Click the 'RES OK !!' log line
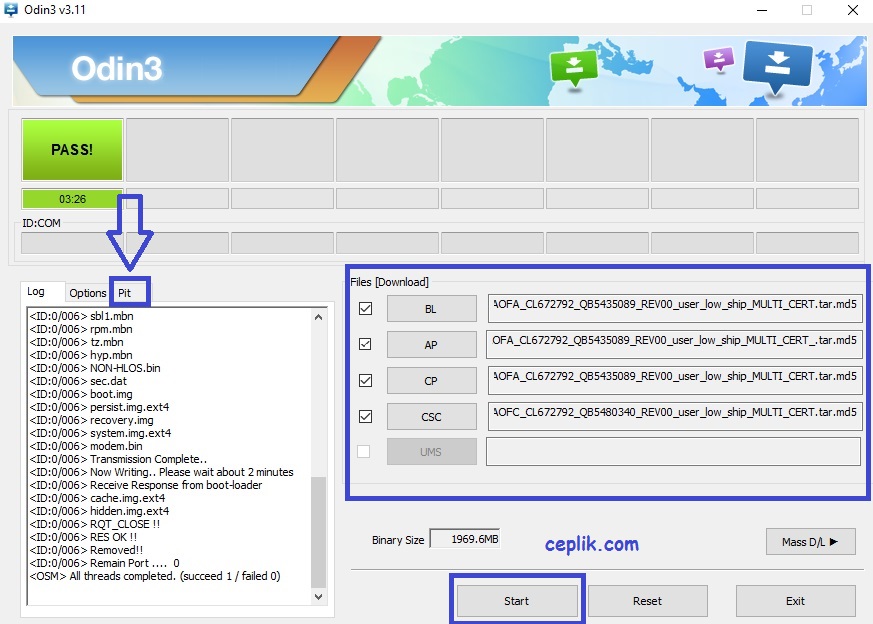This screenshot has height=624, width=873. pyautogui.click(x=83, y=537)
